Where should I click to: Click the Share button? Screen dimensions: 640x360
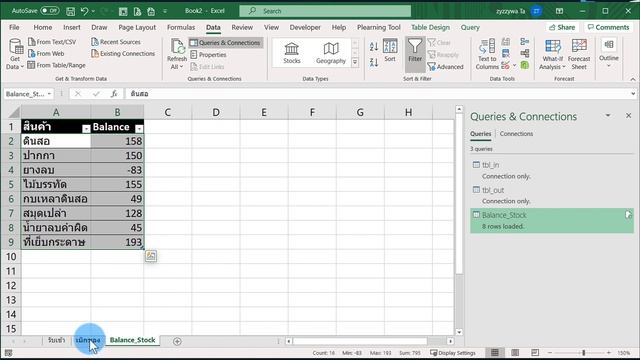tap(562, 27)
